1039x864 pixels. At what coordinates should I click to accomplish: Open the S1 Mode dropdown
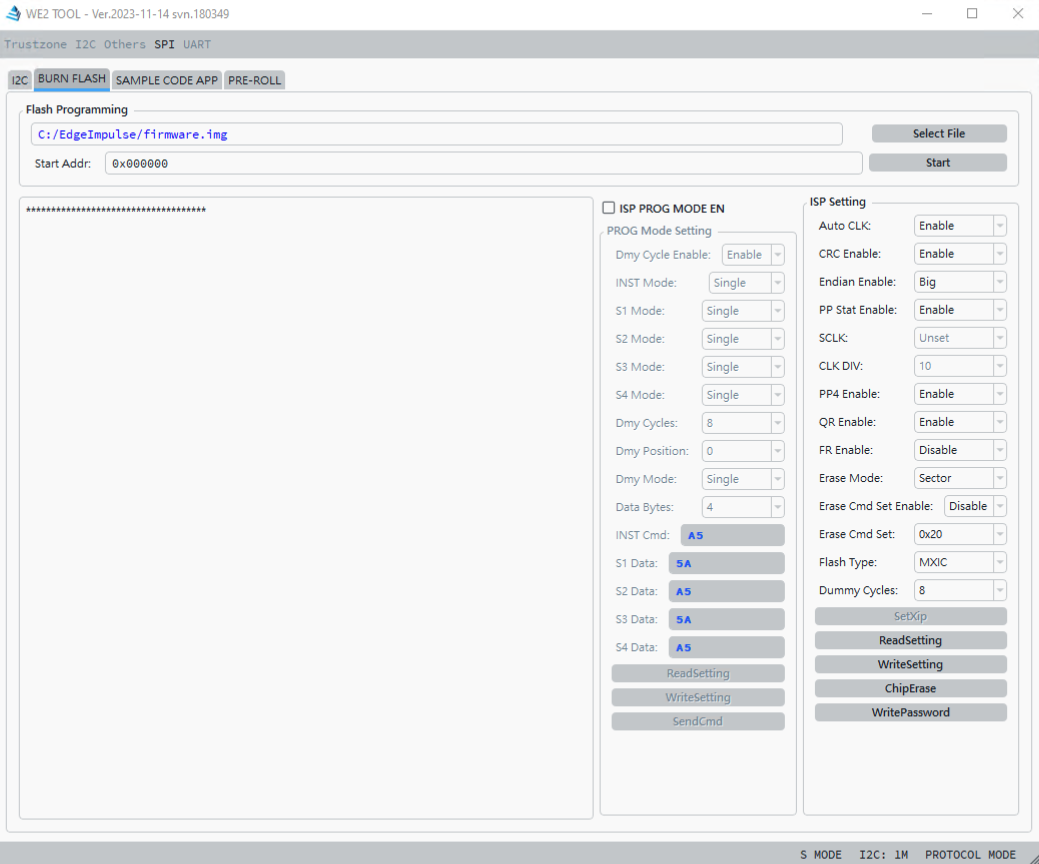tap(743, 311)
